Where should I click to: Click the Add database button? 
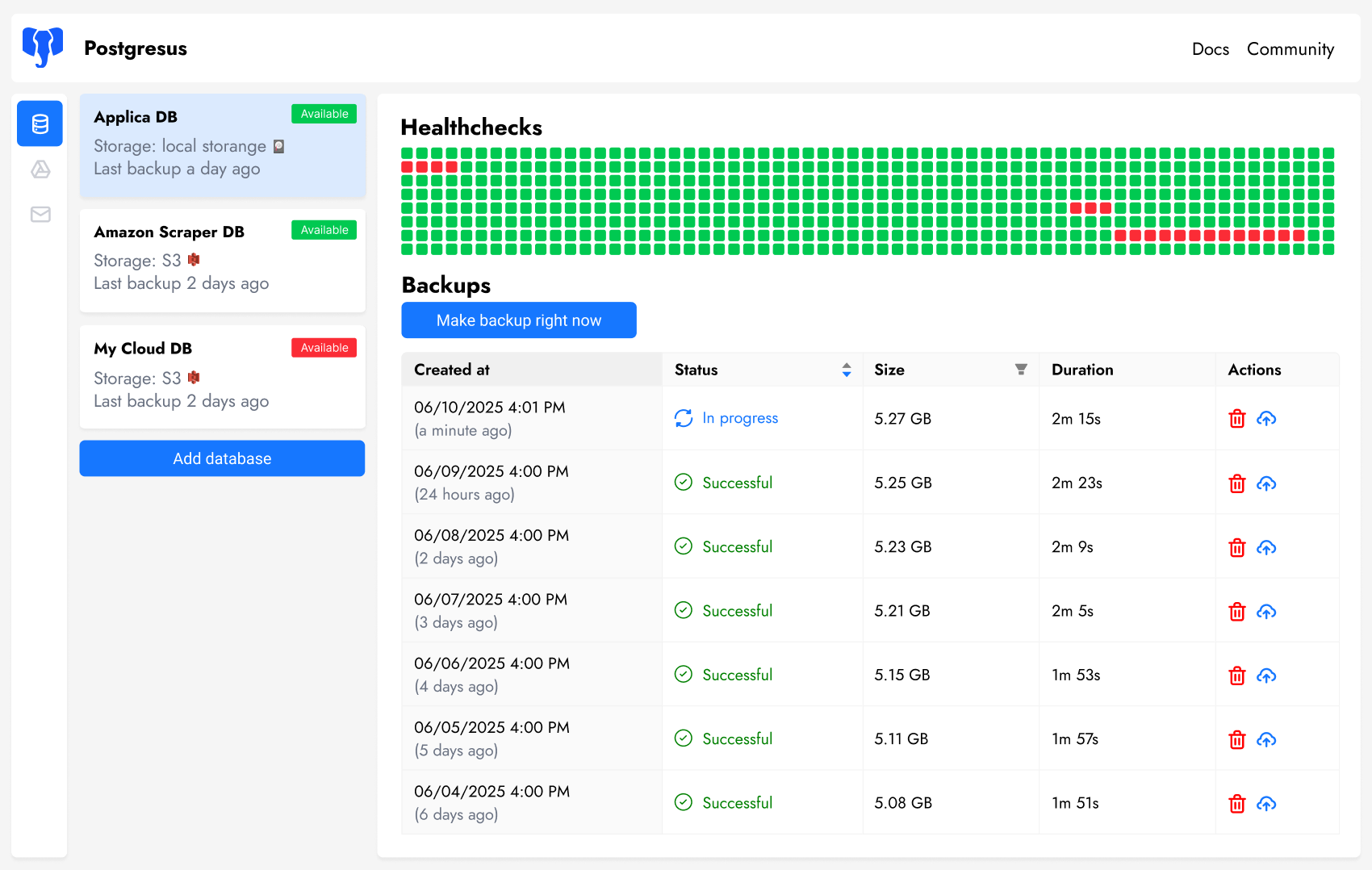coord(222,458)
